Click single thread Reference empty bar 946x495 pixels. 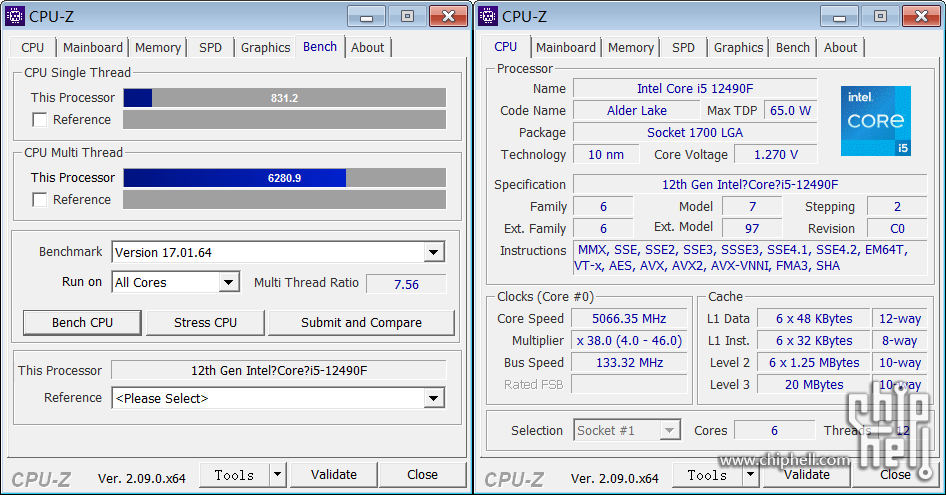[285, 120]
